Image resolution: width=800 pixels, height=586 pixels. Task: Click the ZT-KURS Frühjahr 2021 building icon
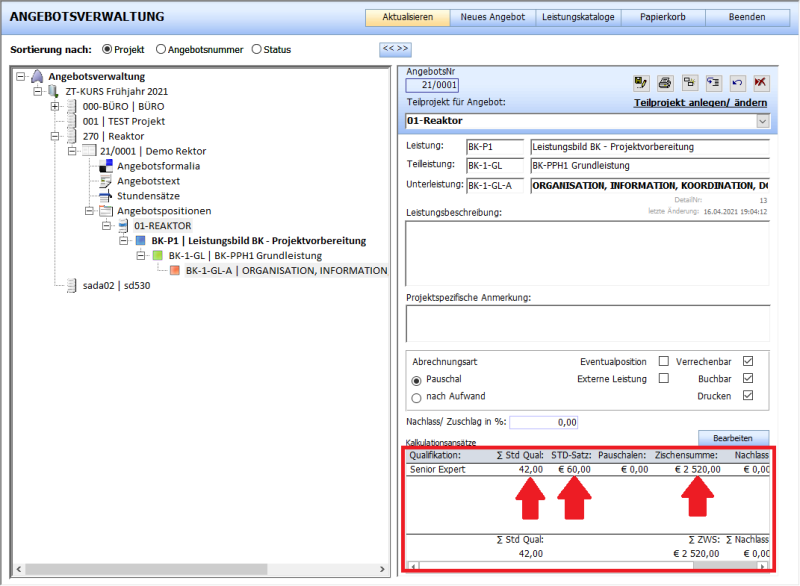[53, 91]
